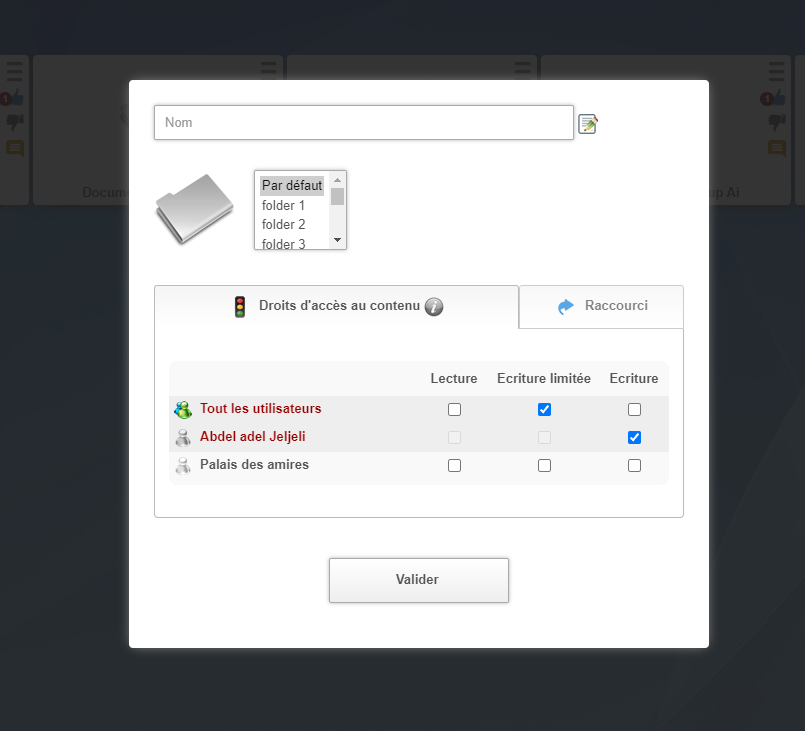This screenshot has height=731, width=805.
Task: Click the gray folder preview icon
Action: click(x=194, y=208)
